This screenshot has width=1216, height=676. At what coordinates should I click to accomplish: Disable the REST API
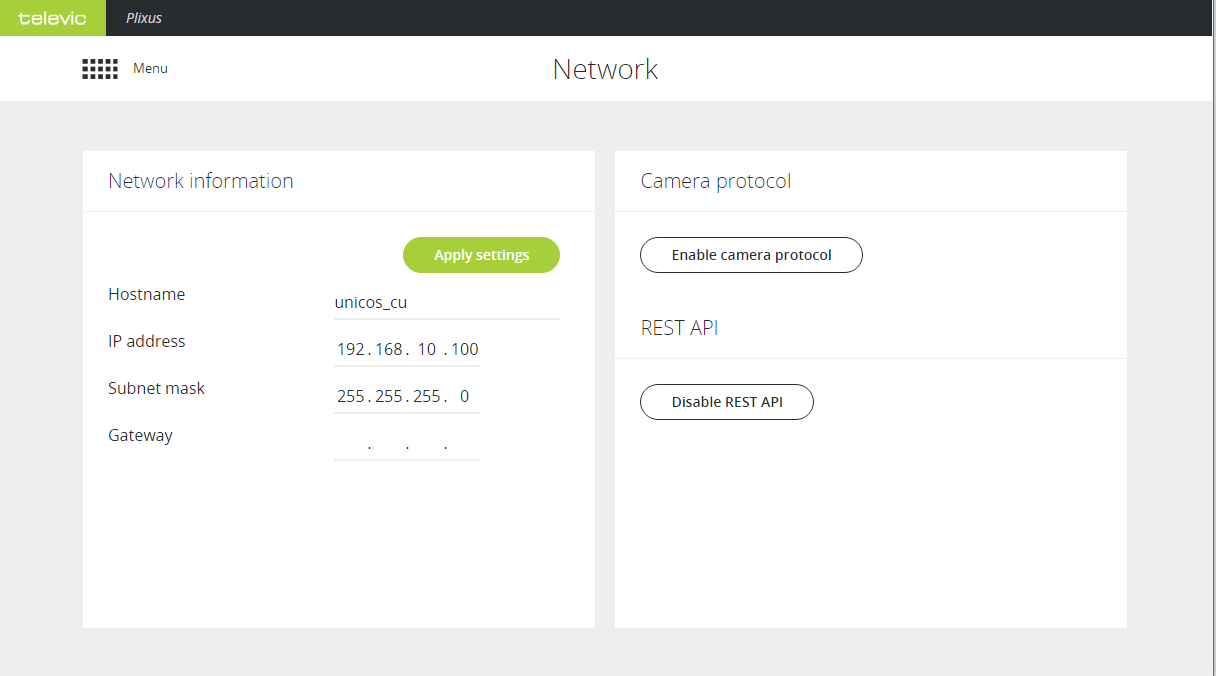(727, 402)
